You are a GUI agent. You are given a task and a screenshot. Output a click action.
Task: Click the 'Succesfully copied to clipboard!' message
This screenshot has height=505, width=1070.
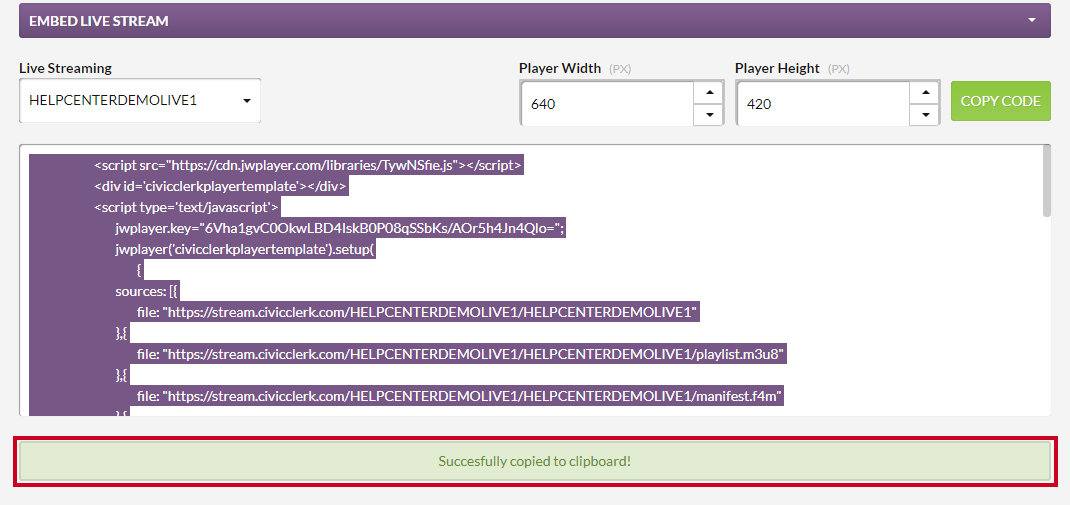(x=535, y=461)
